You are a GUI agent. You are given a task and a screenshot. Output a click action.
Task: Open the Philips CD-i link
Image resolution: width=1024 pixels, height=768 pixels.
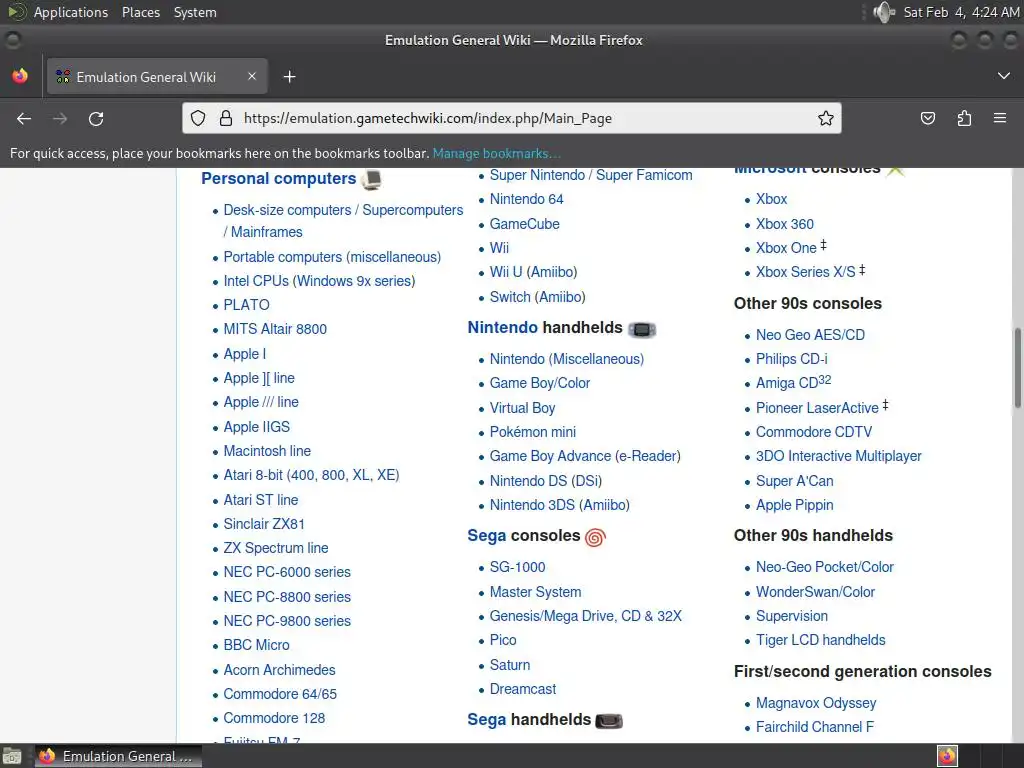(x=792, y=359)
